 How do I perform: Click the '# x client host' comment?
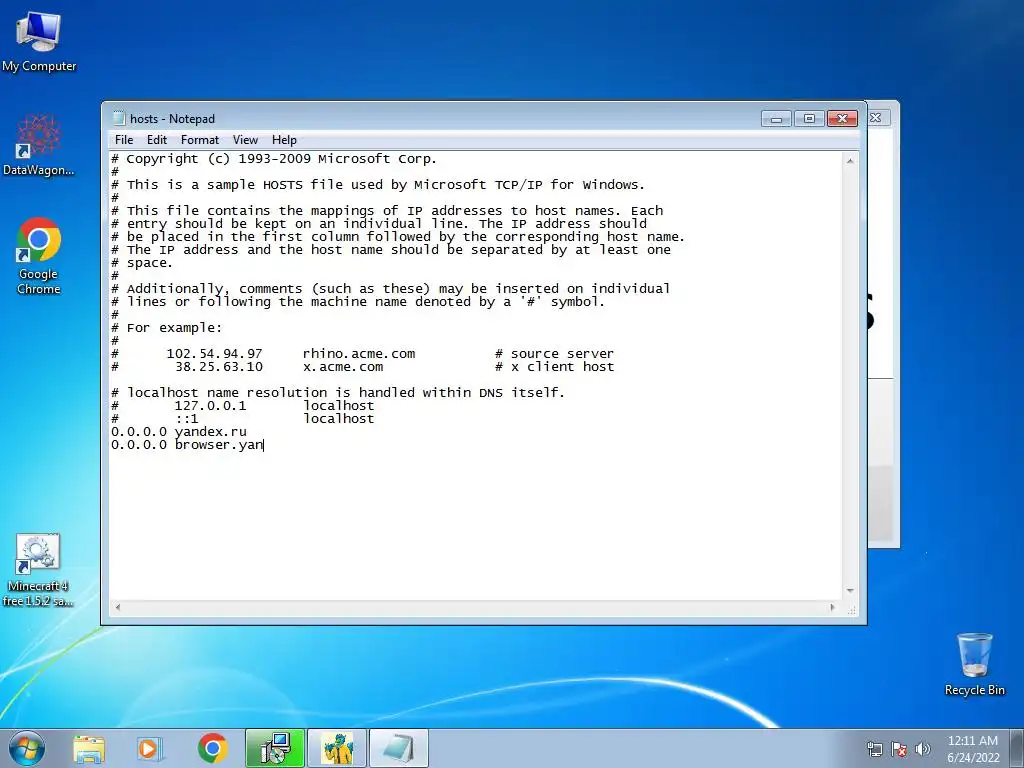coord(554,366)
